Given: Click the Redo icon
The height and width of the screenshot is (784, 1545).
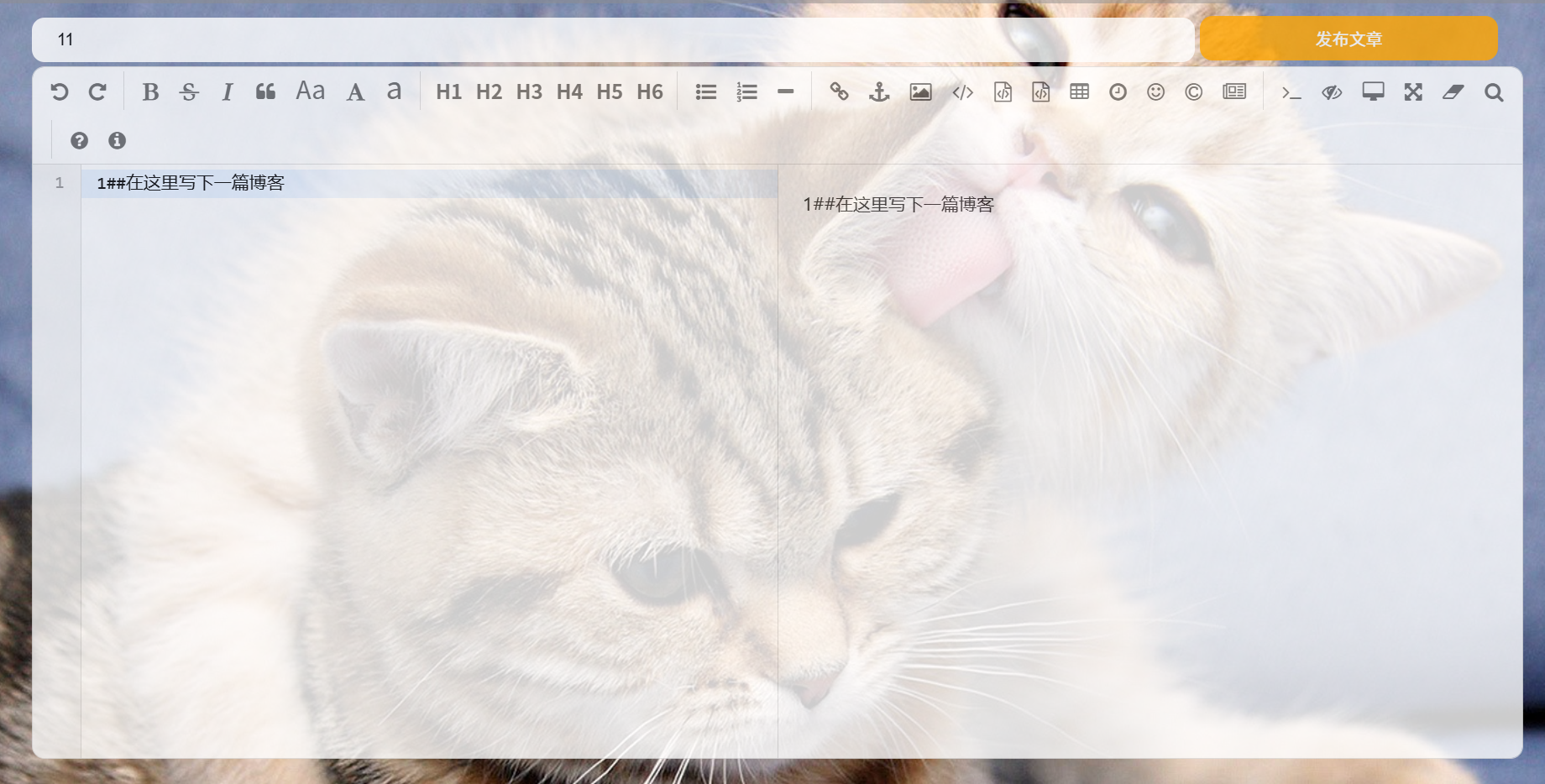Looking at the screenshot, I should pos(97,91).
